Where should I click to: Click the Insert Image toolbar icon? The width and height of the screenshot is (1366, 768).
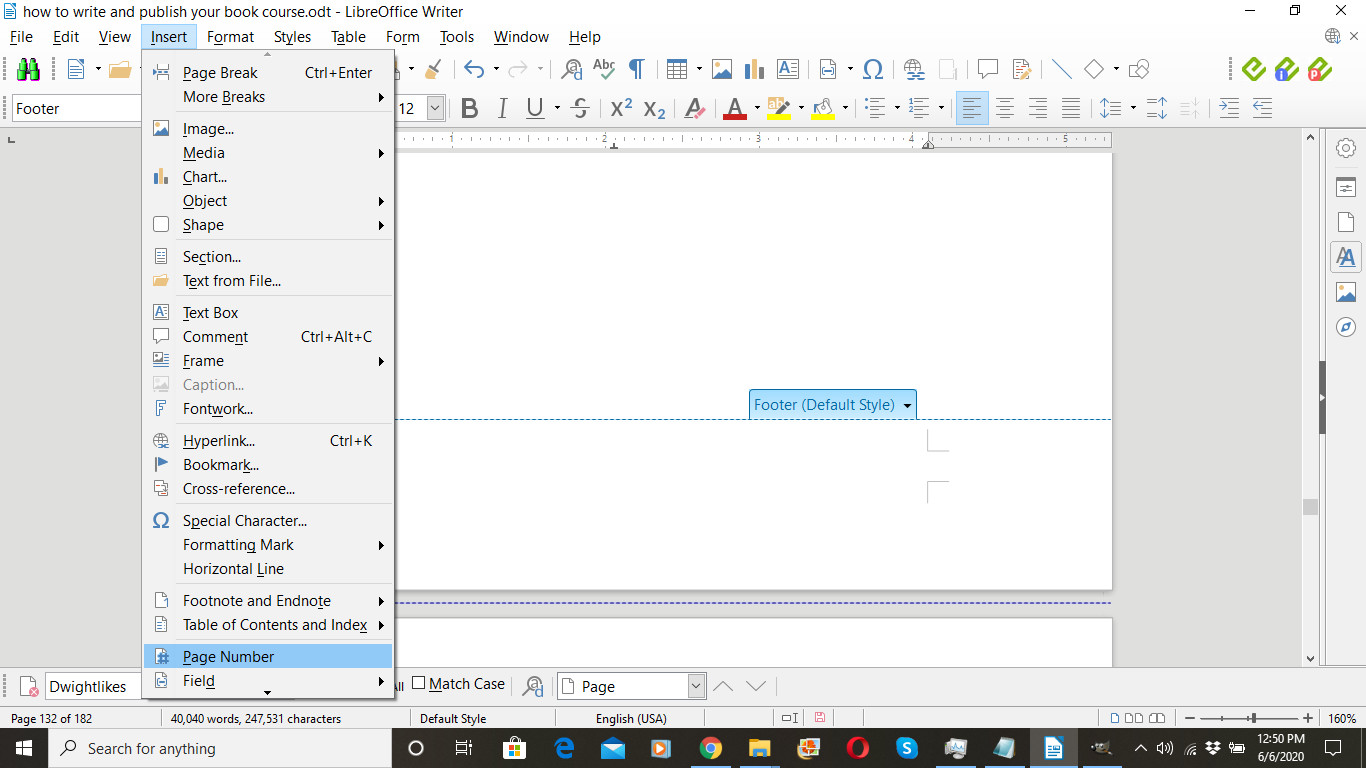click(722, 69)
